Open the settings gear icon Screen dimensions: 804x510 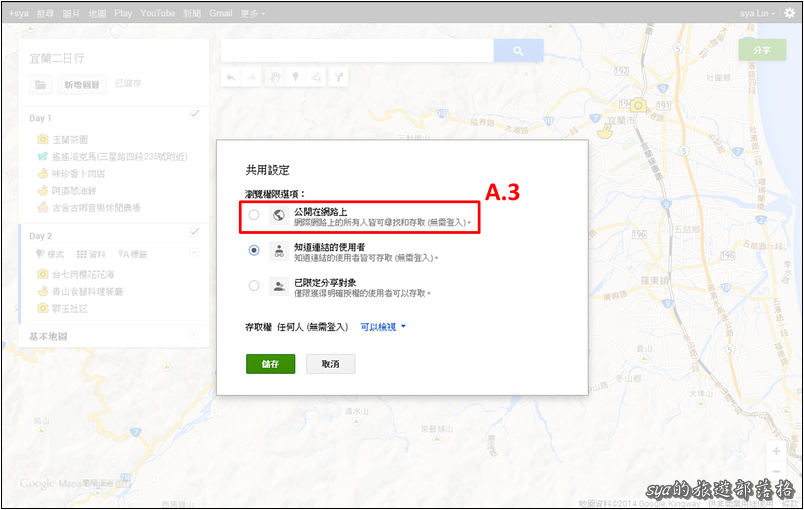(x=790, y=13)
